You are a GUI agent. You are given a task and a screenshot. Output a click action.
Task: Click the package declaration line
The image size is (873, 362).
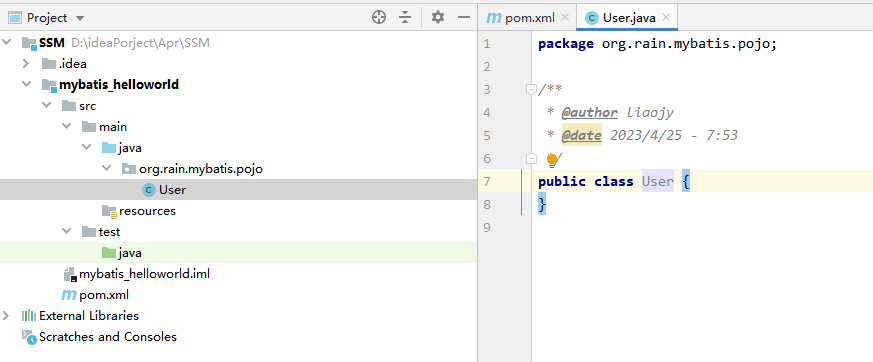657,44
